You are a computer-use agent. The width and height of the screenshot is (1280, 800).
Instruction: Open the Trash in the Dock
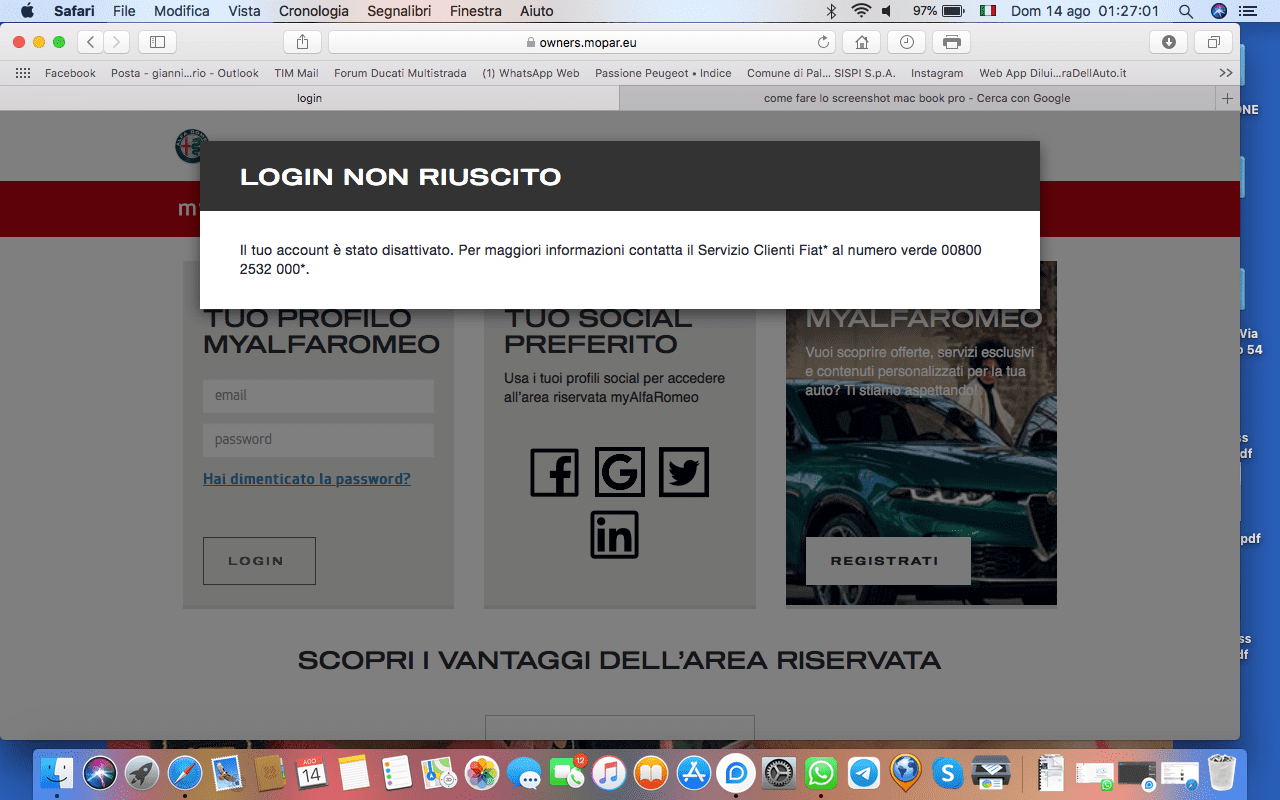coord(1222,773)
